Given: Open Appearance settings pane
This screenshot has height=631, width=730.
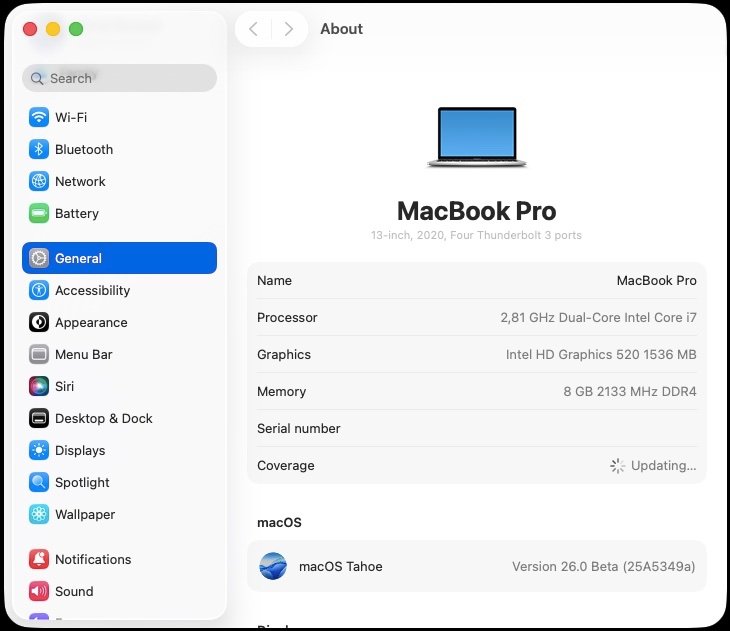Looking at the screenshot, I should tap(119, 322).
